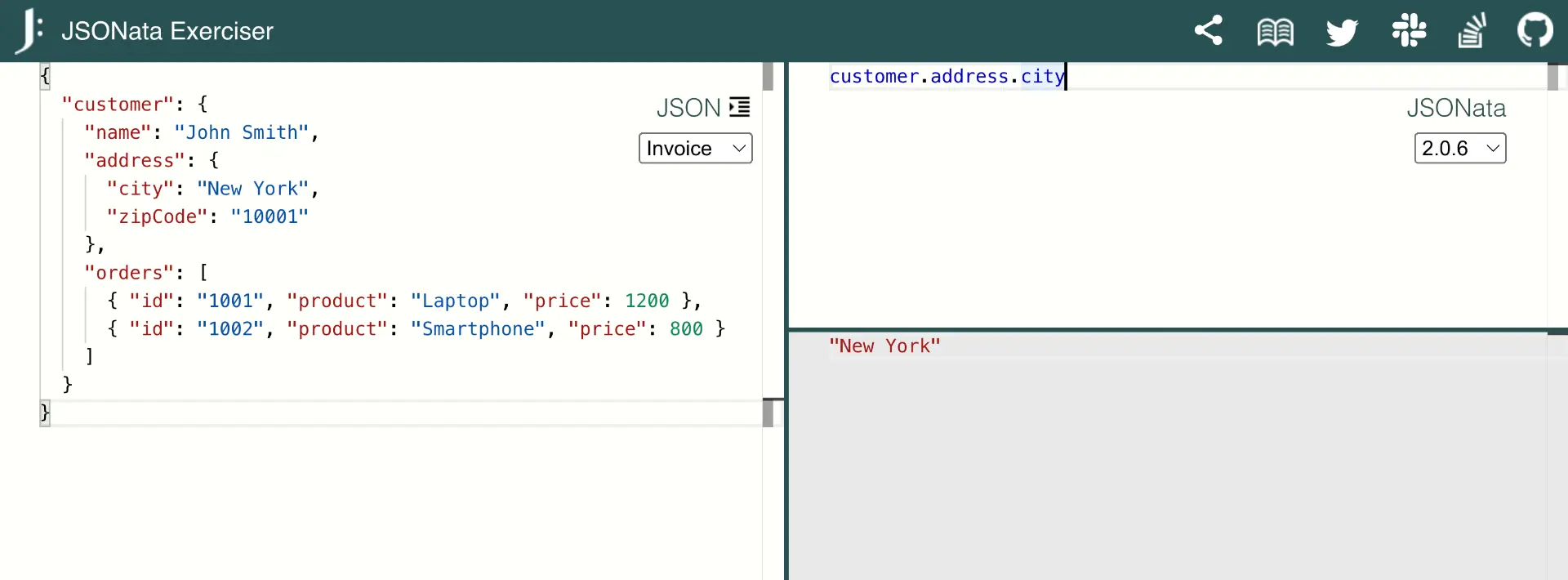Click the "10001" zip value

click(x=269, y=216)
